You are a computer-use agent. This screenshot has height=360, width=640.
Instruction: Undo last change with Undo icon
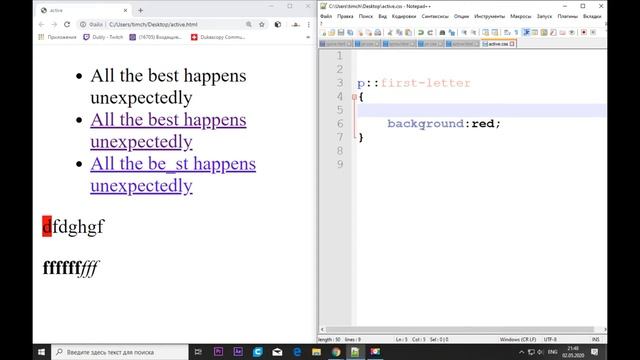(420, 32)
